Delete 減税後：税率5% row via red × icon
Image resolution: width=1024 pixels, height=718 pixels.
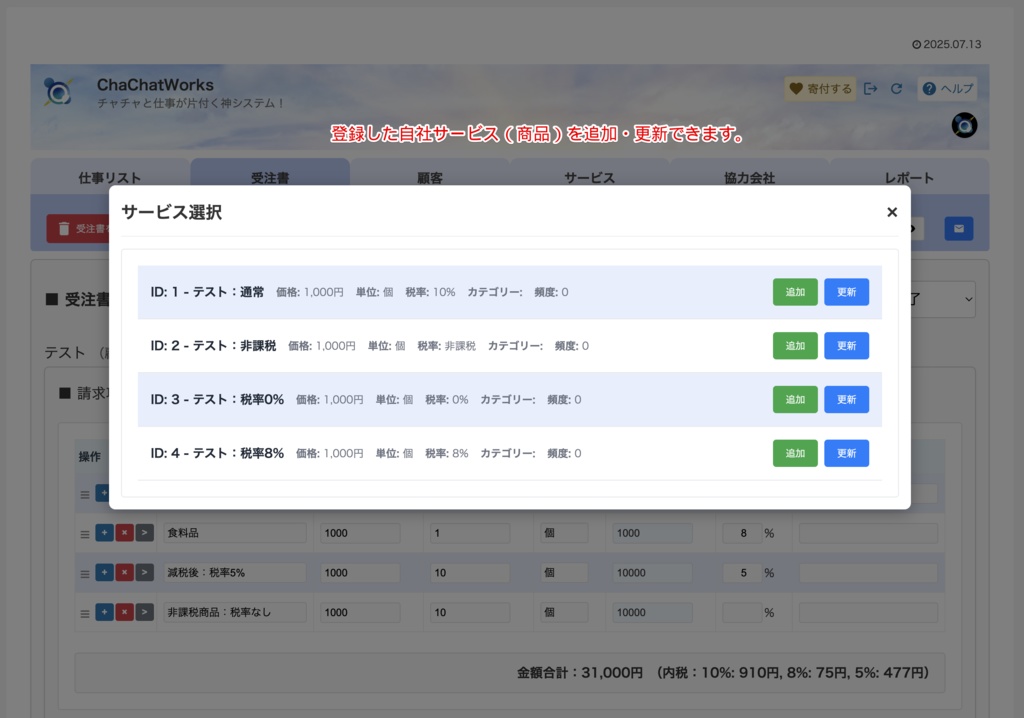pyautogui.click(x=124, y=573)
